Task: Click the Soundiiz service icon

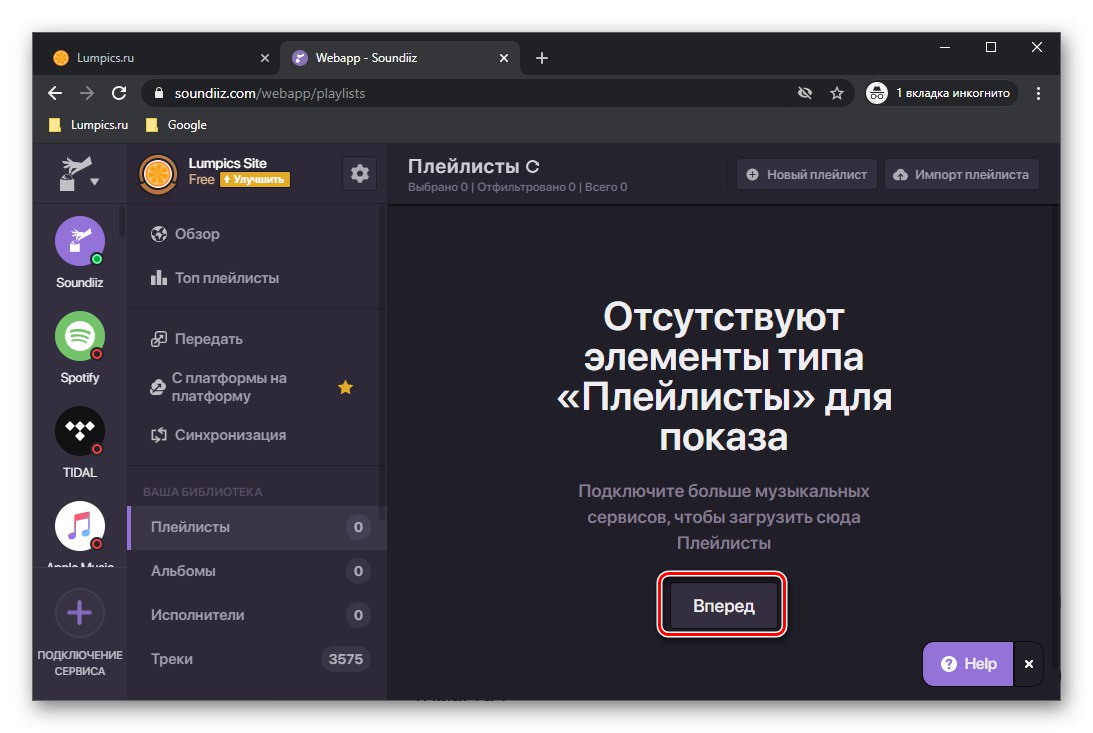Action: (79, 241)
